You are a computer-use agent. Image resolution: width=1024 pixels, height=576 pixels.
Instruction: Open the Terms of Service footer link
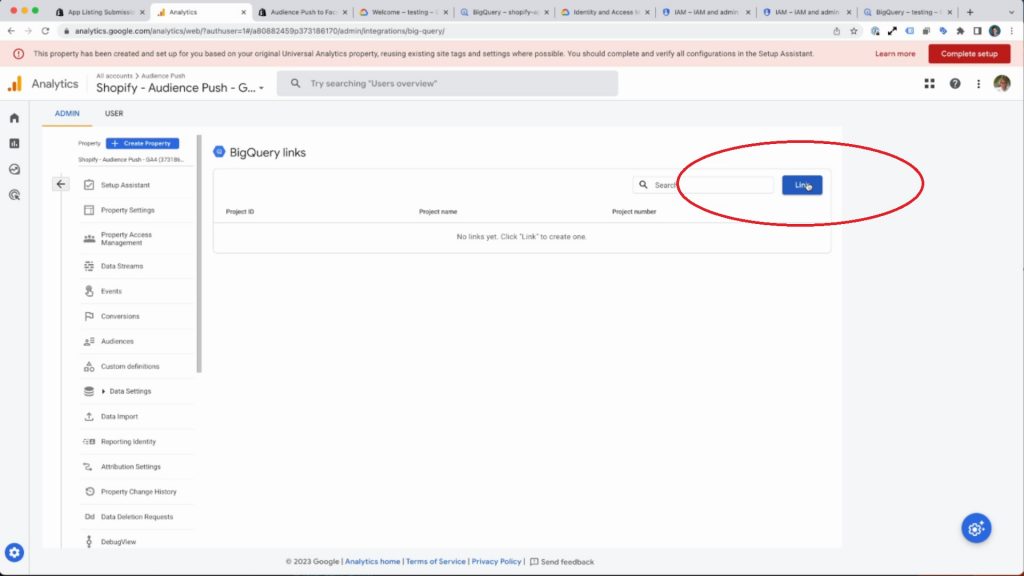pyautogui.click(x=436, y=562)
